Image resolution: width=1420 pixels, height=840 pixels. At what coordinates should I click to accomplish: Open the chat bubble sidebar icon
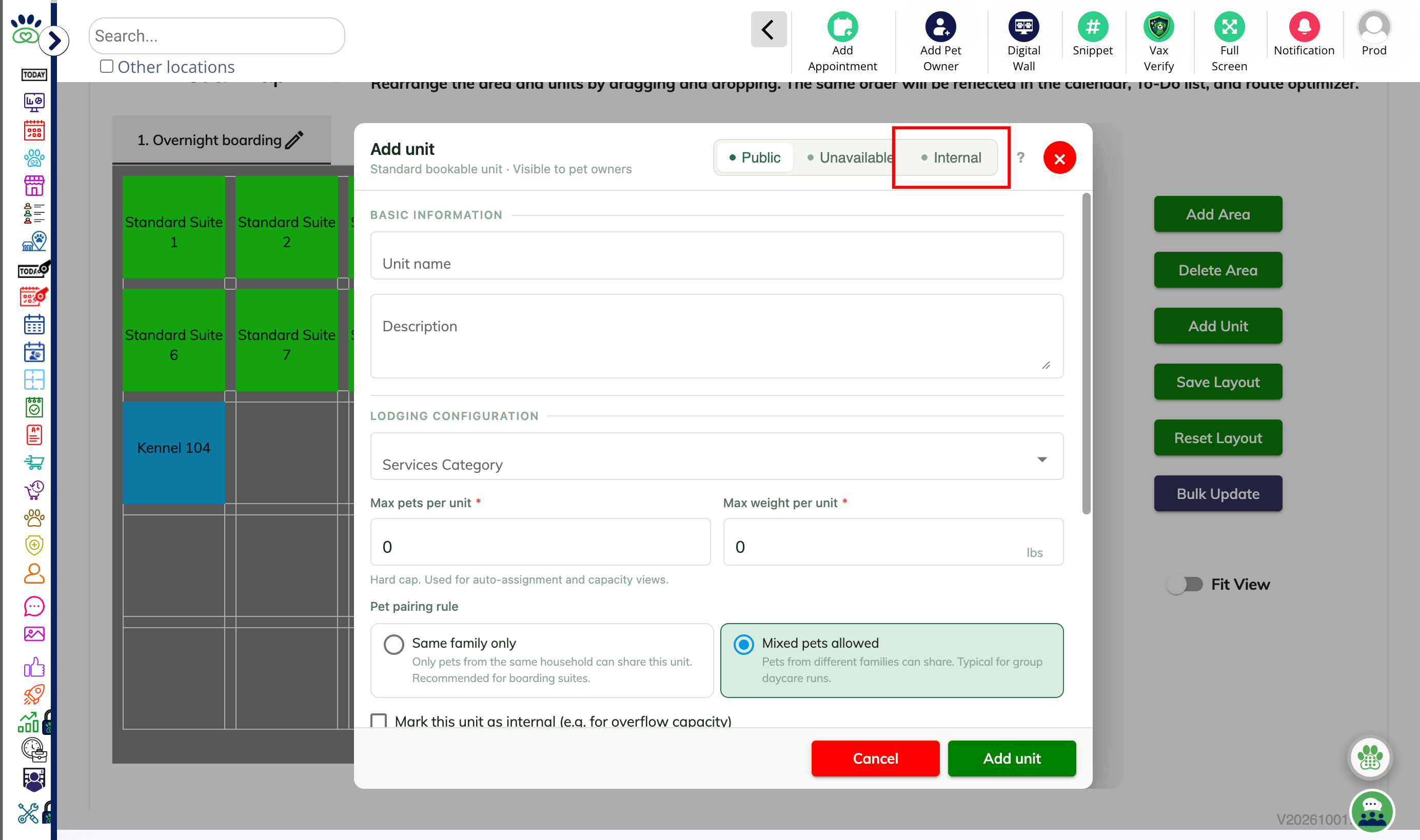34,606
